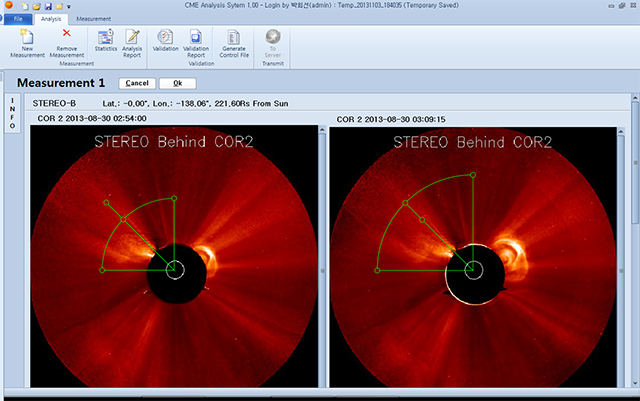Image resolution: width=640 pixels, height=401 pixels.
Task: Click main panel scrollbar down arrow
Action: pos(635,383)
